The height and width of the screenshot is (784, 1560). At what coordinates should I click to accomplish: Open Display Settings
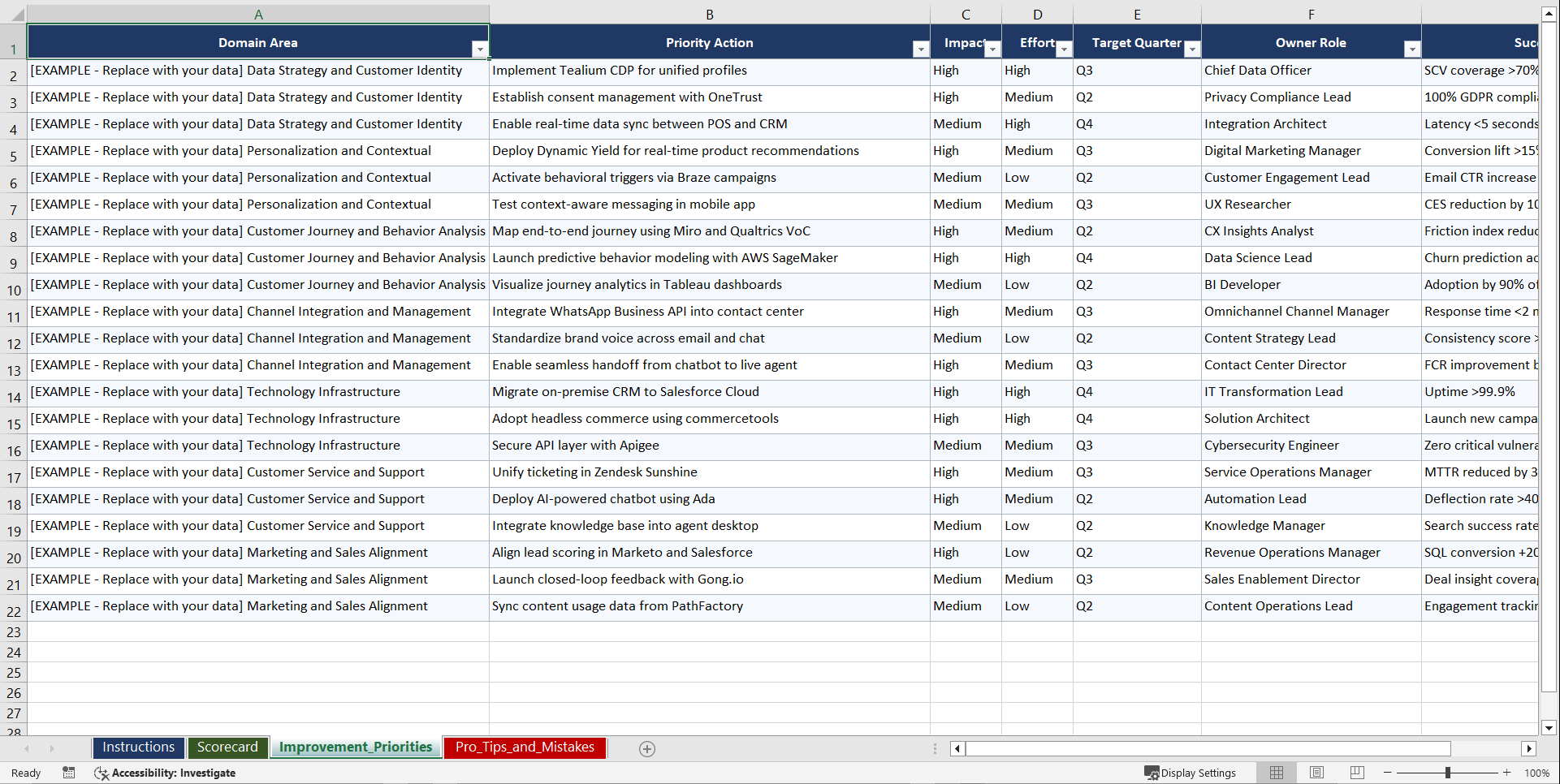pos(1191,773)
